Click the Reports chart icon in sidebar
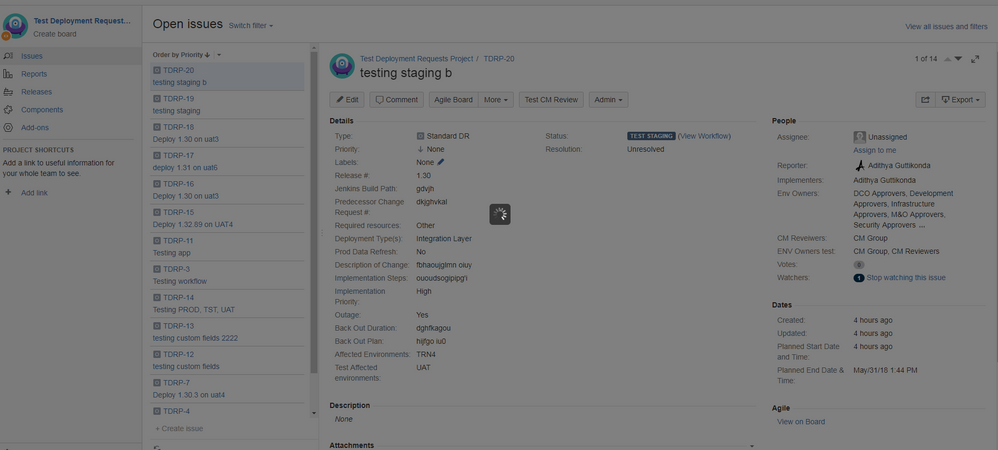The width and height of the screenshot is (998, 450). click(8, 74)
